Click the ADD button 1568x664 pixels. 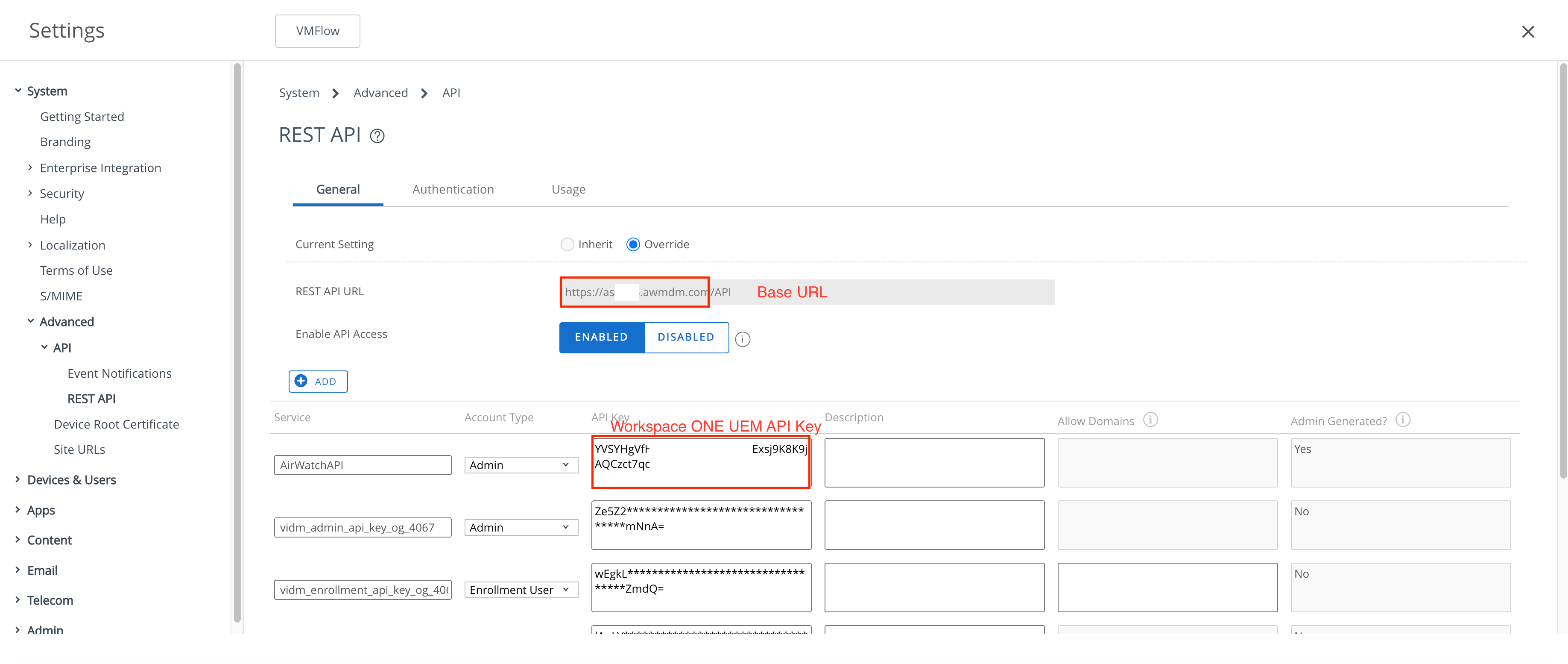[x=318, y=381]
